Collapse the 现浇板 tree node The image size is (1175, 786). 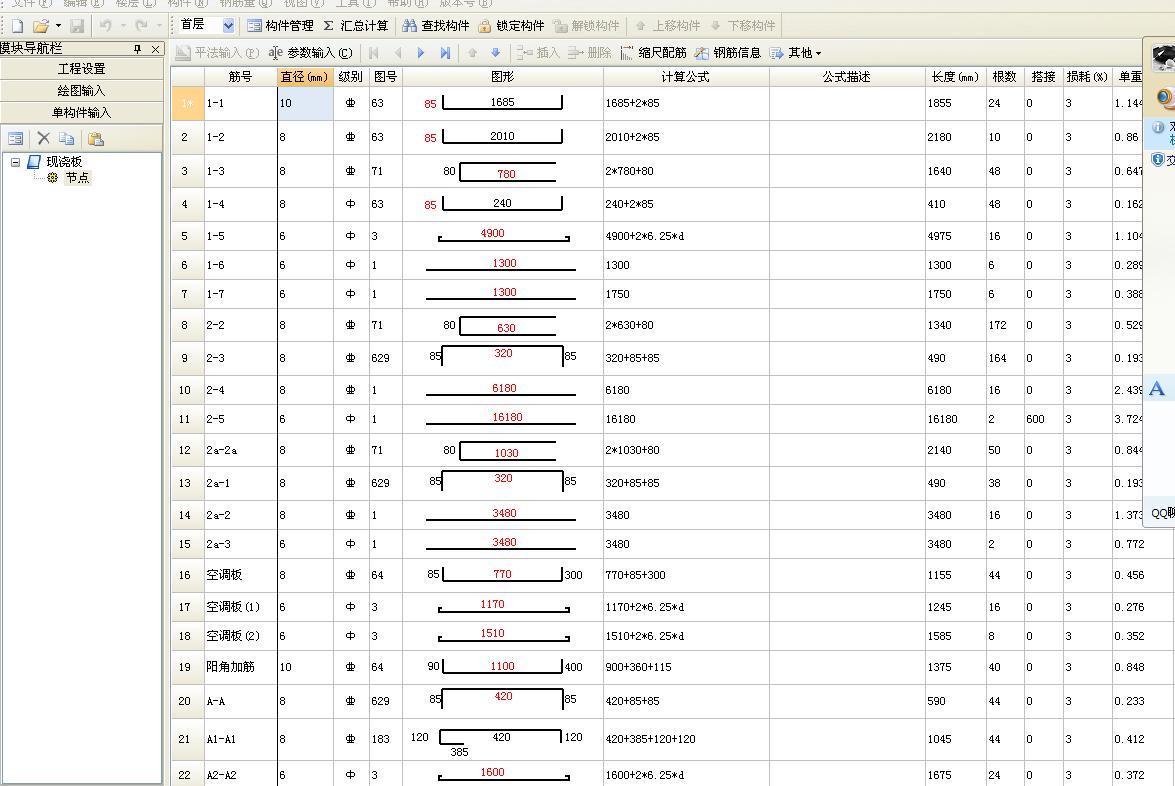tap(13, 161)
